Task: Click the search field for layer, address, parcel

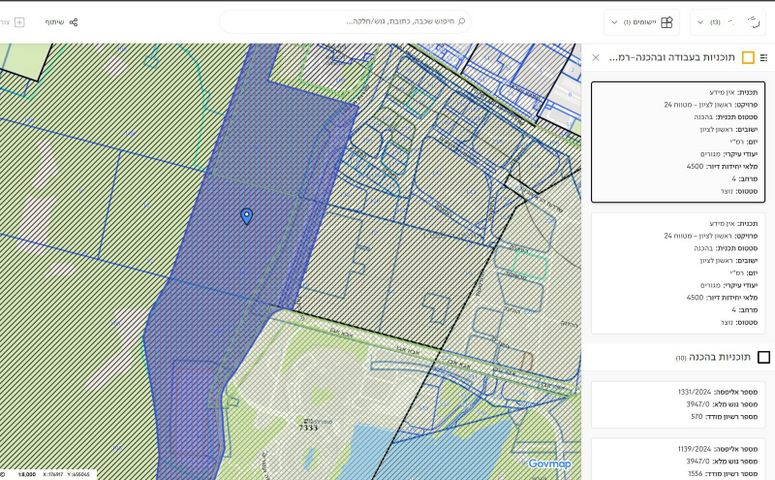Action: pos(345,22)
